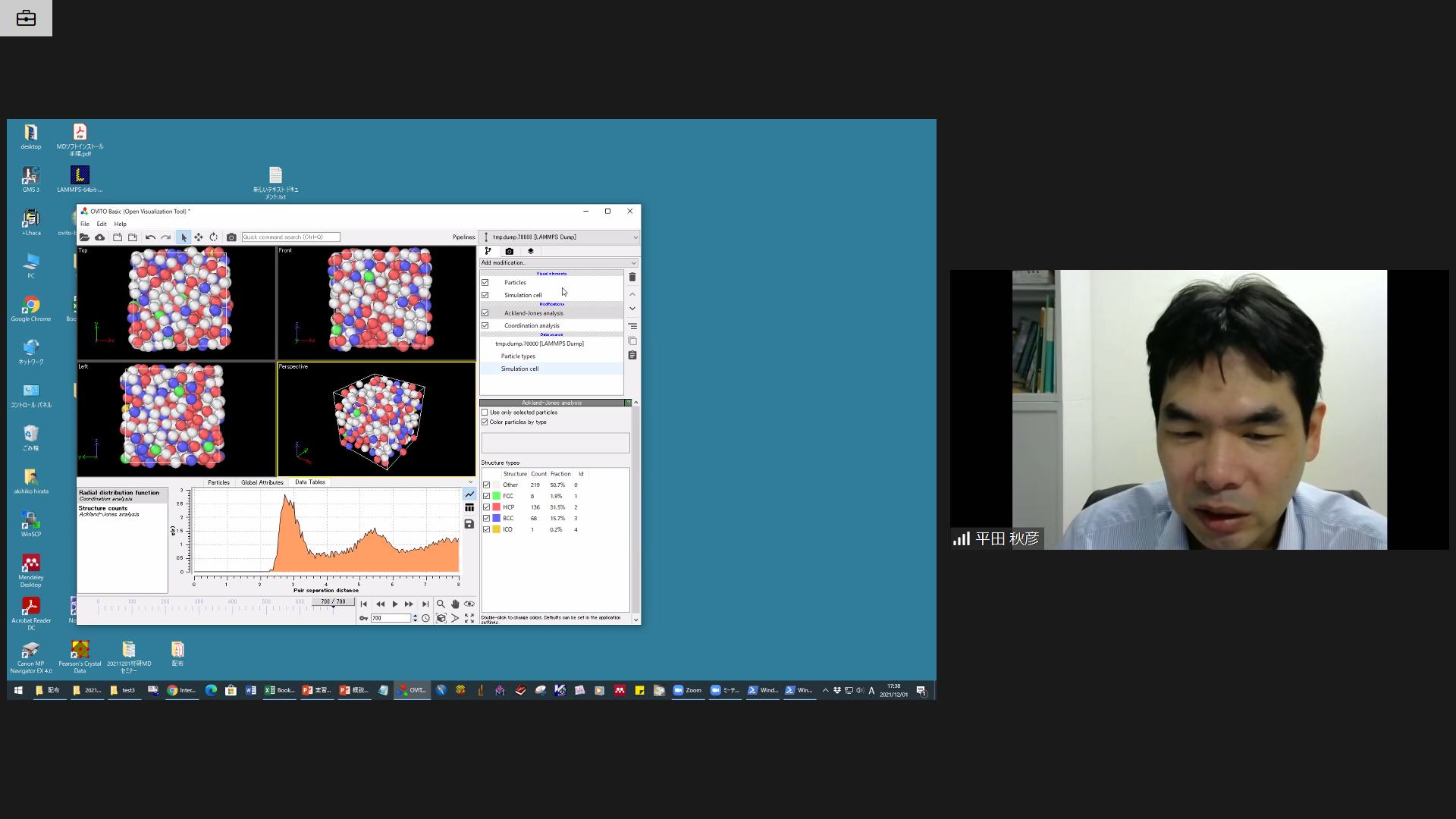Jump to the last animation frame
This screenshot has height=819, width=1456.
tap(425, 604)
